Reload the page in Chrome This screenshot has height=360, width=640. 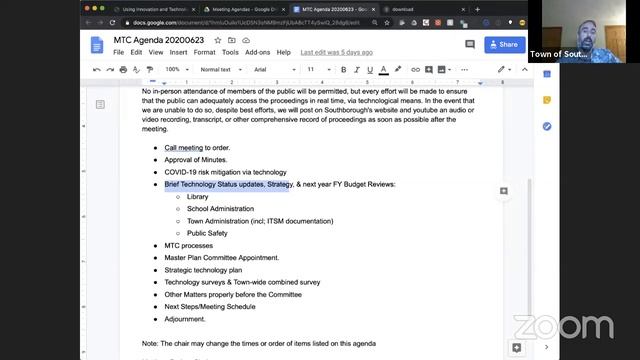(x=113, y=23)
